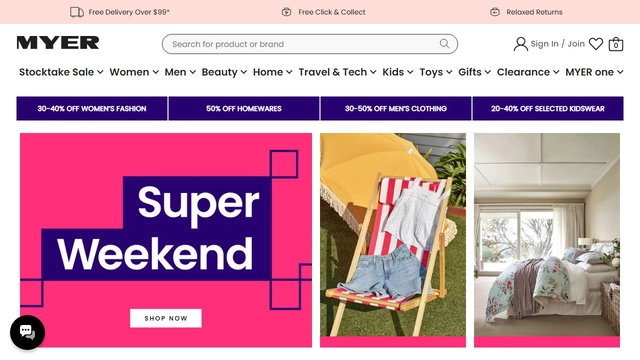Click the 50% Off Homewares banner
This screenshot has width=640, height=360.
coord(244,109)
